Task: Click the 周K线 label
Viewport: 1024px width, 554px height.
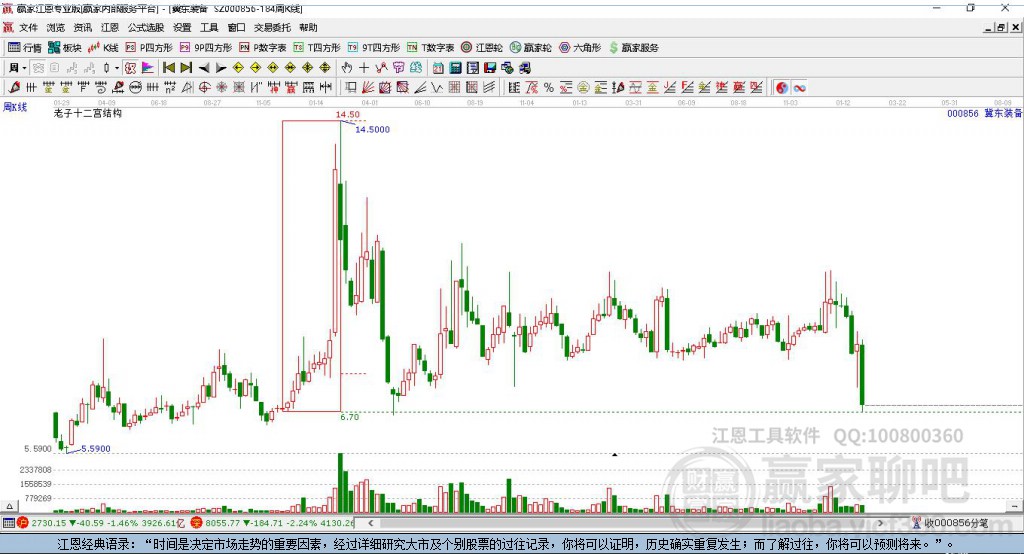Action: pyautogui.click(x=15, y=107)
